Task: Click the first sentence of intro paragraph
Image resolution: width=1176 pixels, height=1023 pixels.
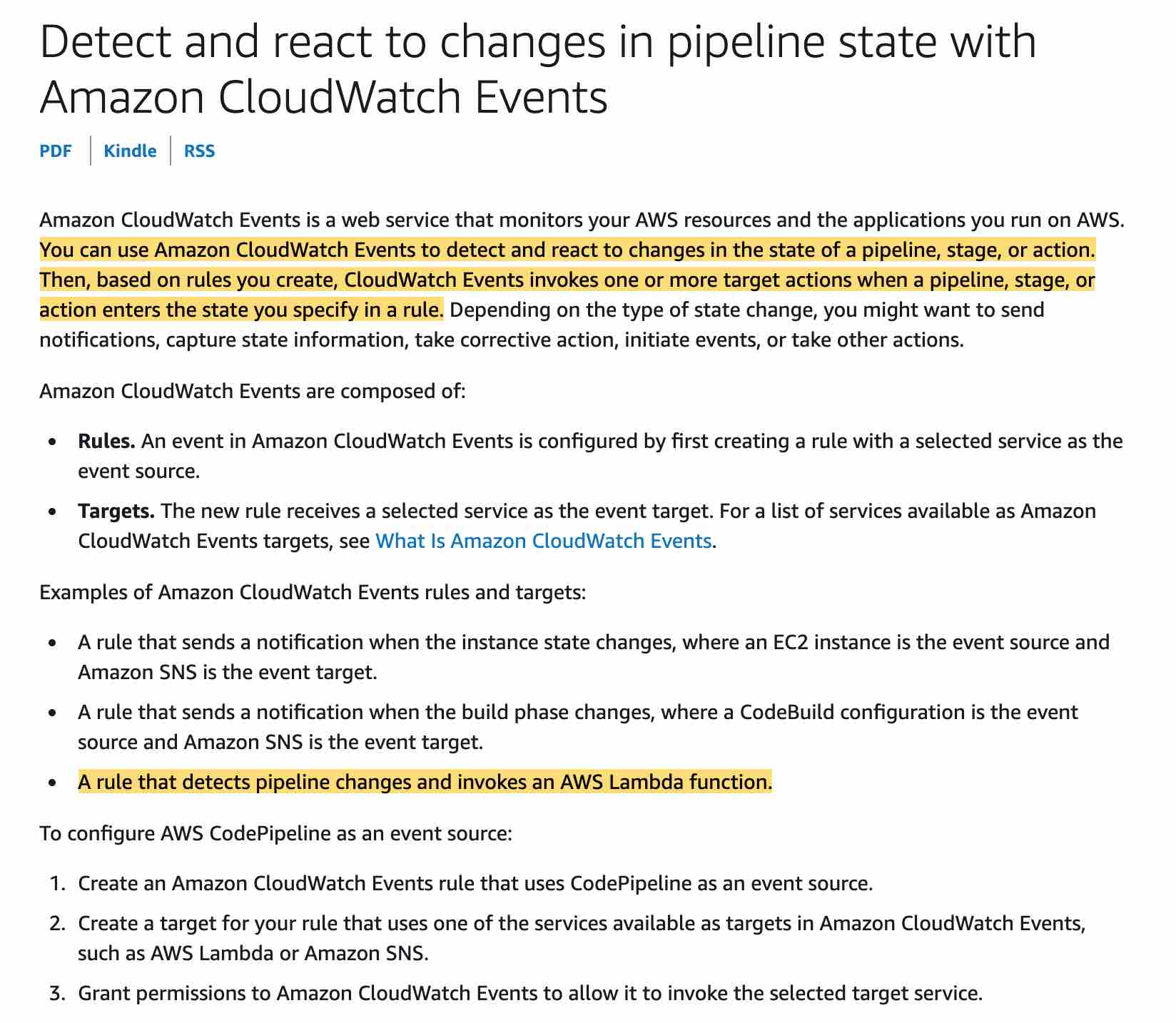Action: point(582,220)
